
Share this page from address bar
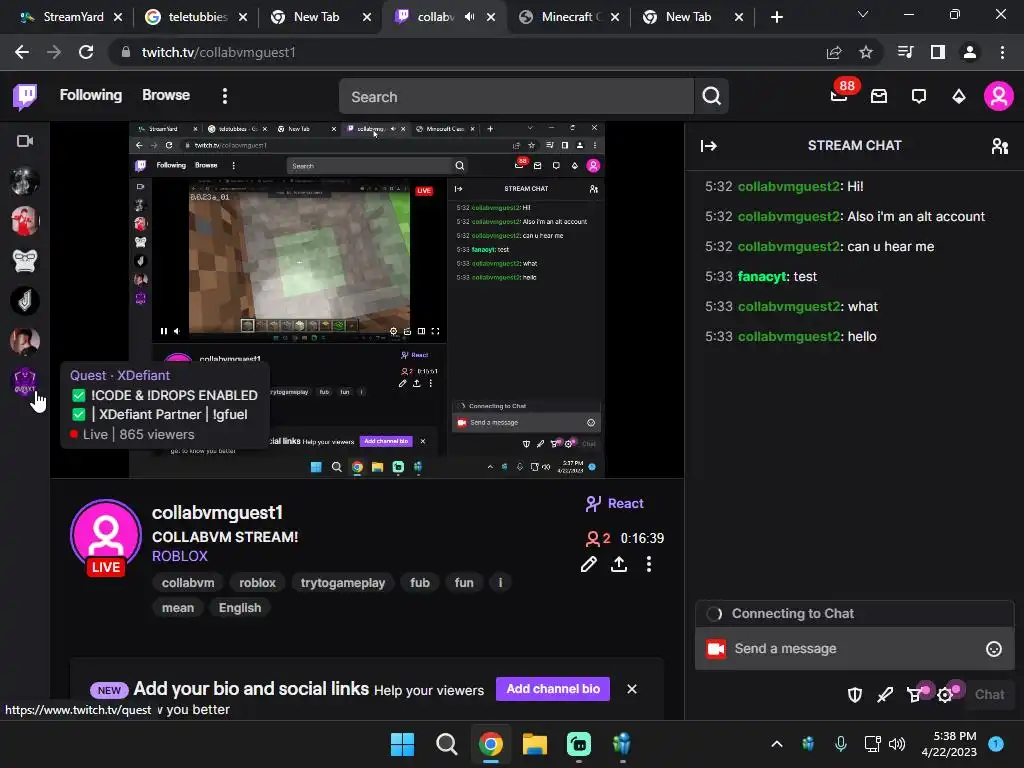pos(834,52)
